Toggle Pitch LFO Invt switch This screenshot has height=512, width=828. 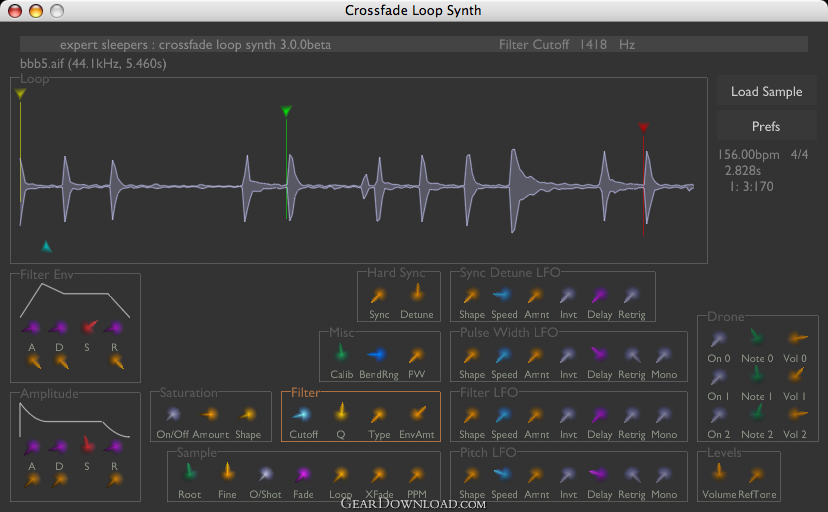568,476
